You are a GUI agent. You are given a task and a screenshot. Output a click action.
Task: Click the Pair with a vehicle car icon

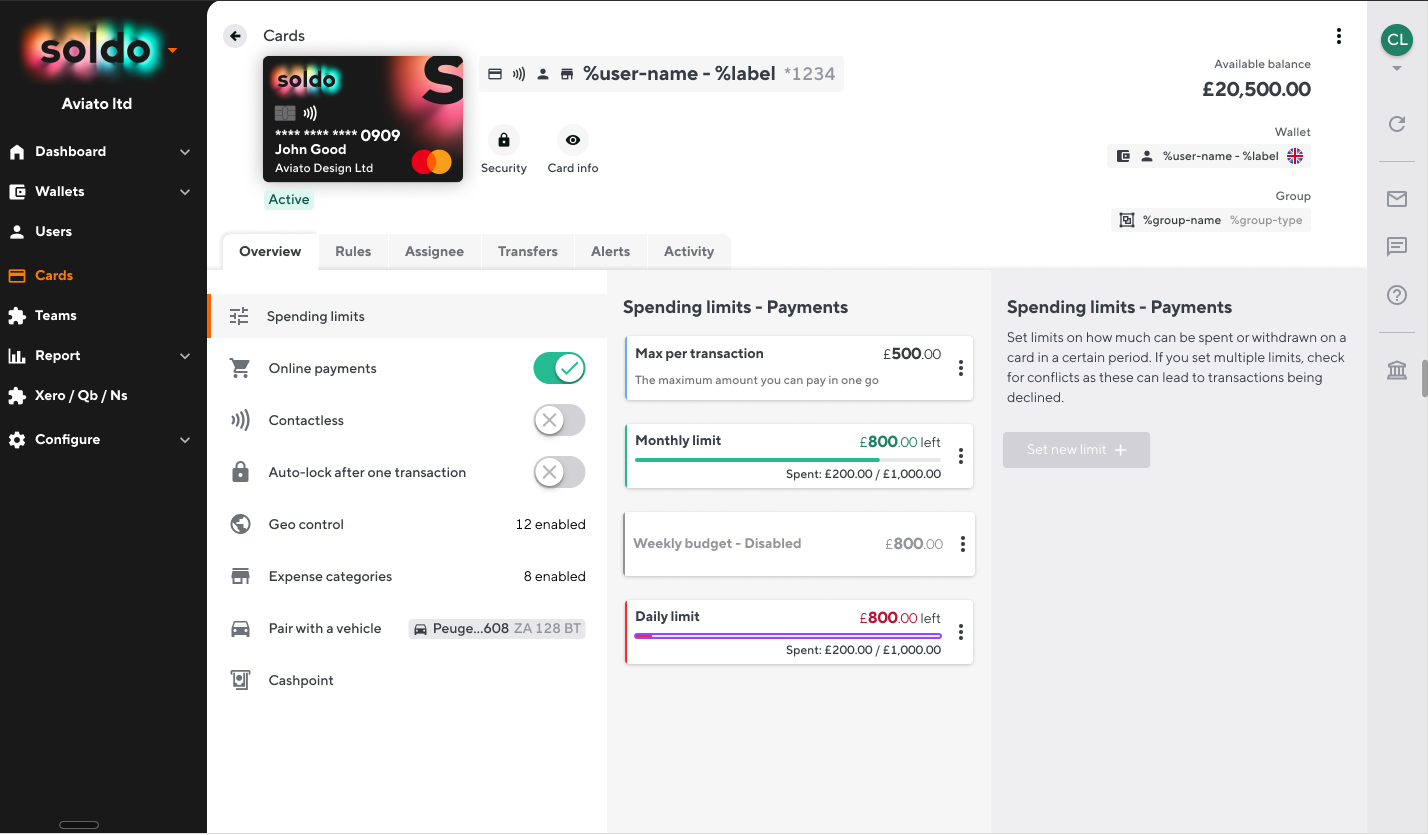240,628
